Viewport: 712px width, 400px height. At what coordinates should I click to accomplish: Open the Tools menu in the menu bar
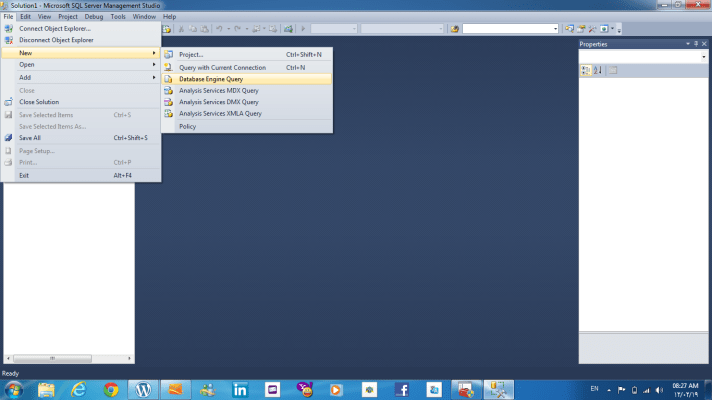click(118, 17)
